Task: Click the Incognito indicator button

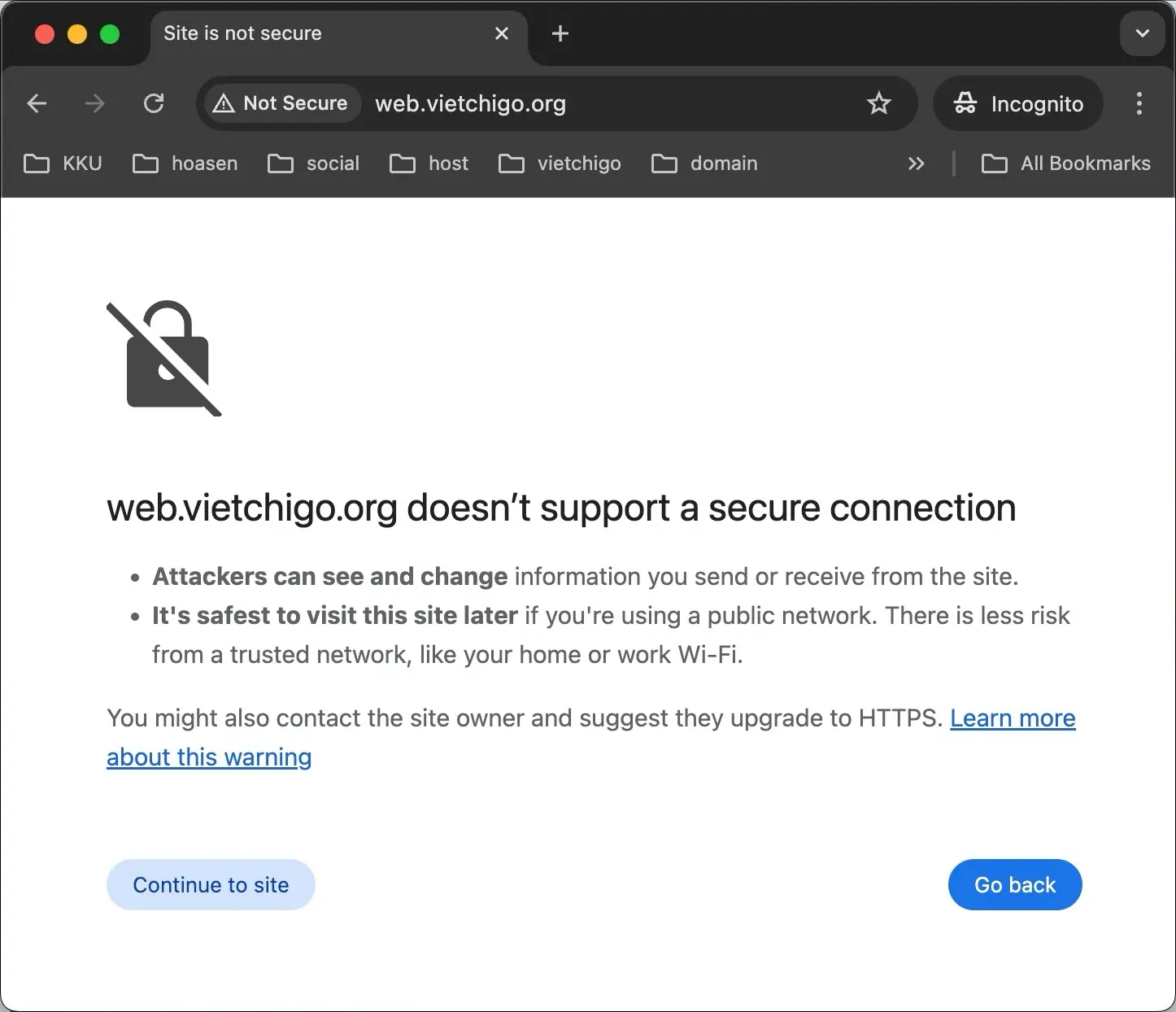Action: [x=1018, y=103]
